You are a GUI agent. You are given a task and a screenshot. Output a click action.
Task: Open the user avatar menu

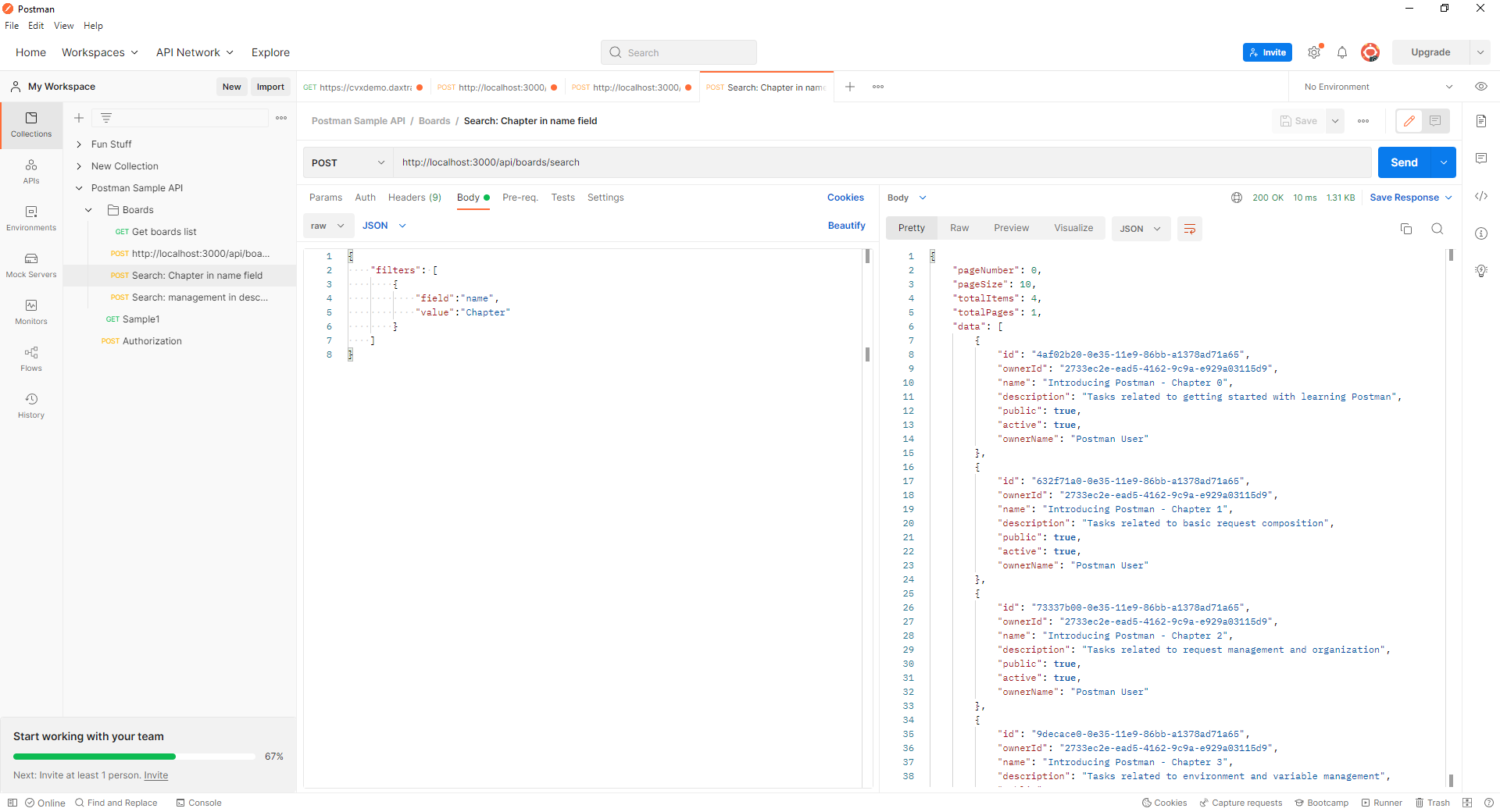pos(1370,52)
